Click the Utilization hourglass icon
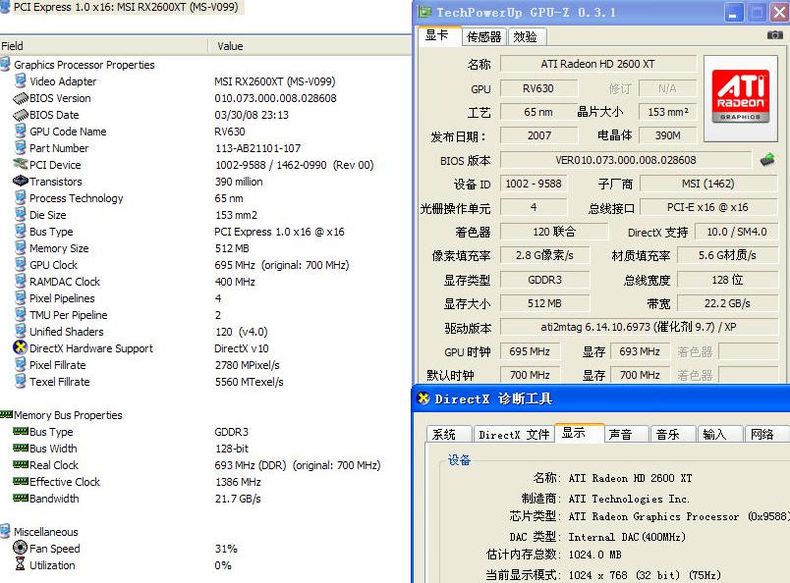The width and height of the screenshot is (790, 583). pos(20,564)
